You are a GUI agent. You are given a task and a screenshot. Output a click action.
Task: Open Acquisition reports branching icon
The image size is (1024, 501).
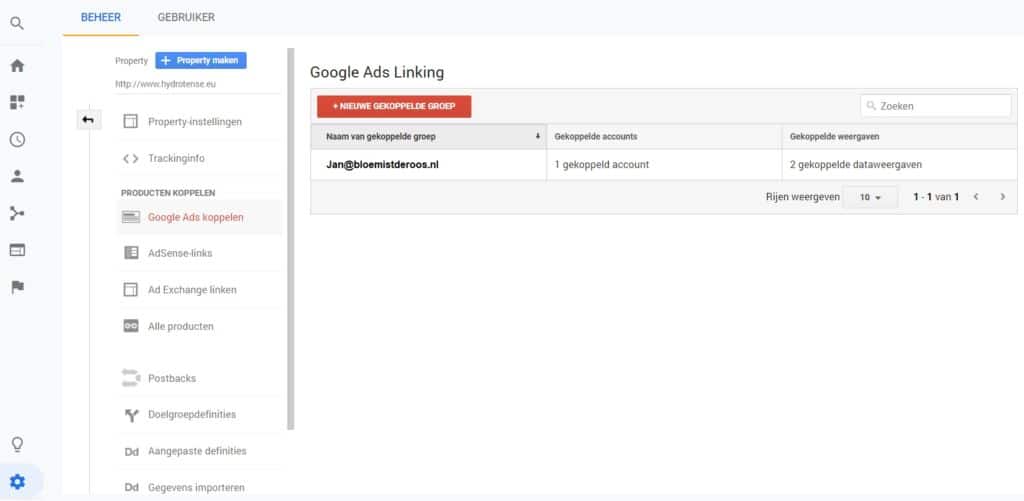point(17,213)
